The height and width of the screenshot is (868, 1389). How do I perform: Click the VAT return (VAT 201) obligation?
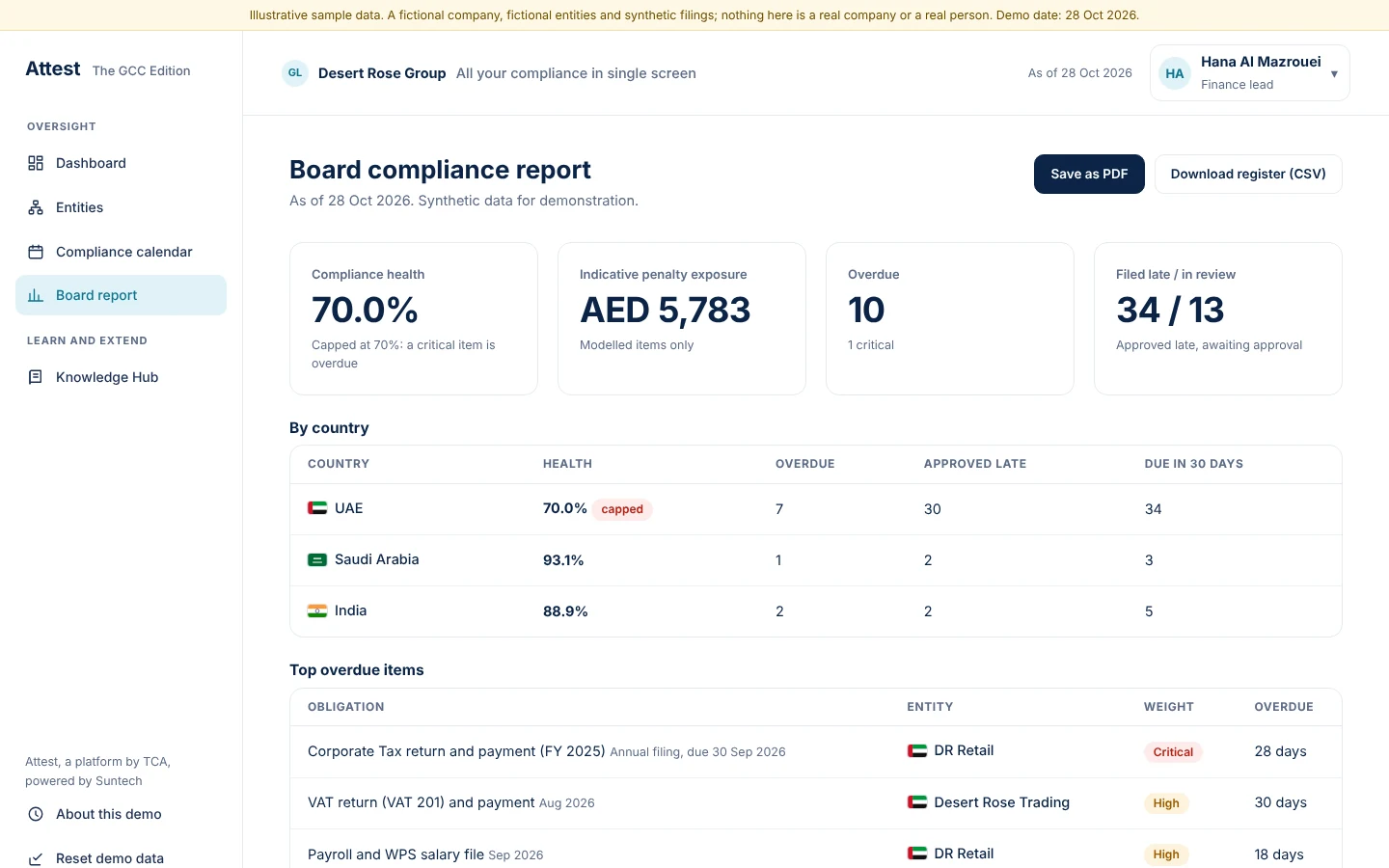[x=422, y=802]
